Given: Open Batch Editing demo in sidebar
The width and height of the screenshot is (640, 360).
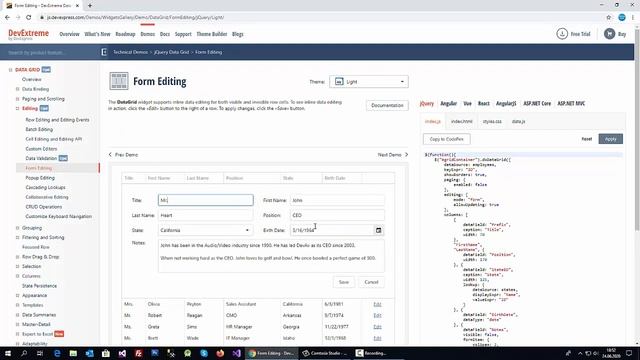Looking at the screenshot, I should coord(39,129).
